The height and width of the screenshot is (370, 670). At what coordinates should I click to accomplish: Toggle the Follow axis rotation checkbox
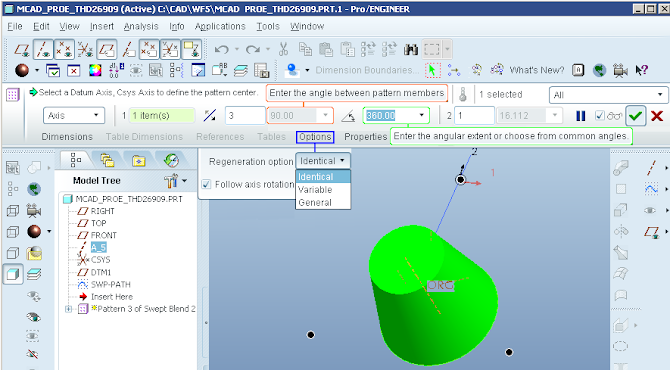pos(206,184)
